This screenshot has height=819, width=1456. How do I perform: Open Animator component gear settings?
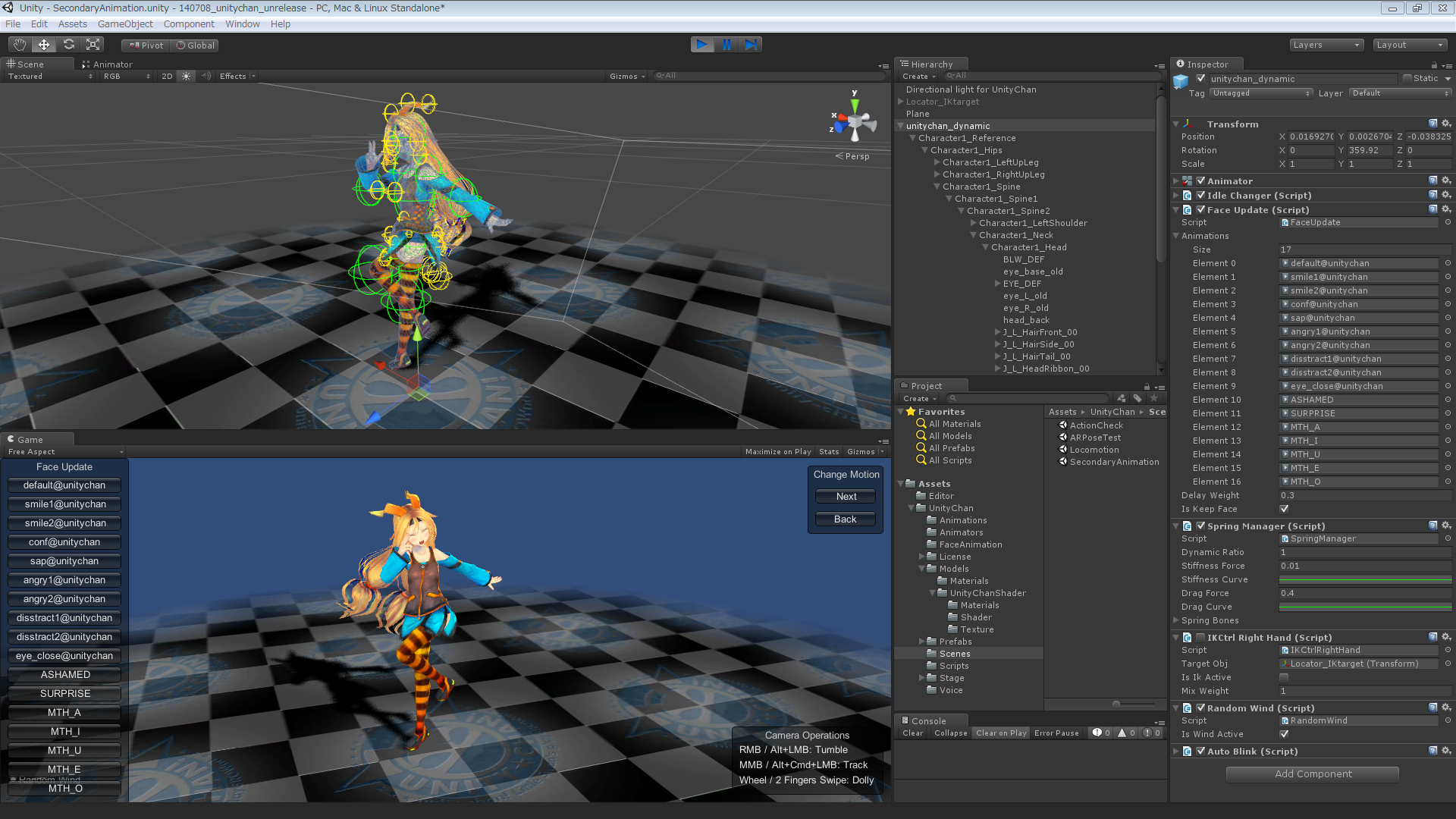click(x=1446, y=181)
